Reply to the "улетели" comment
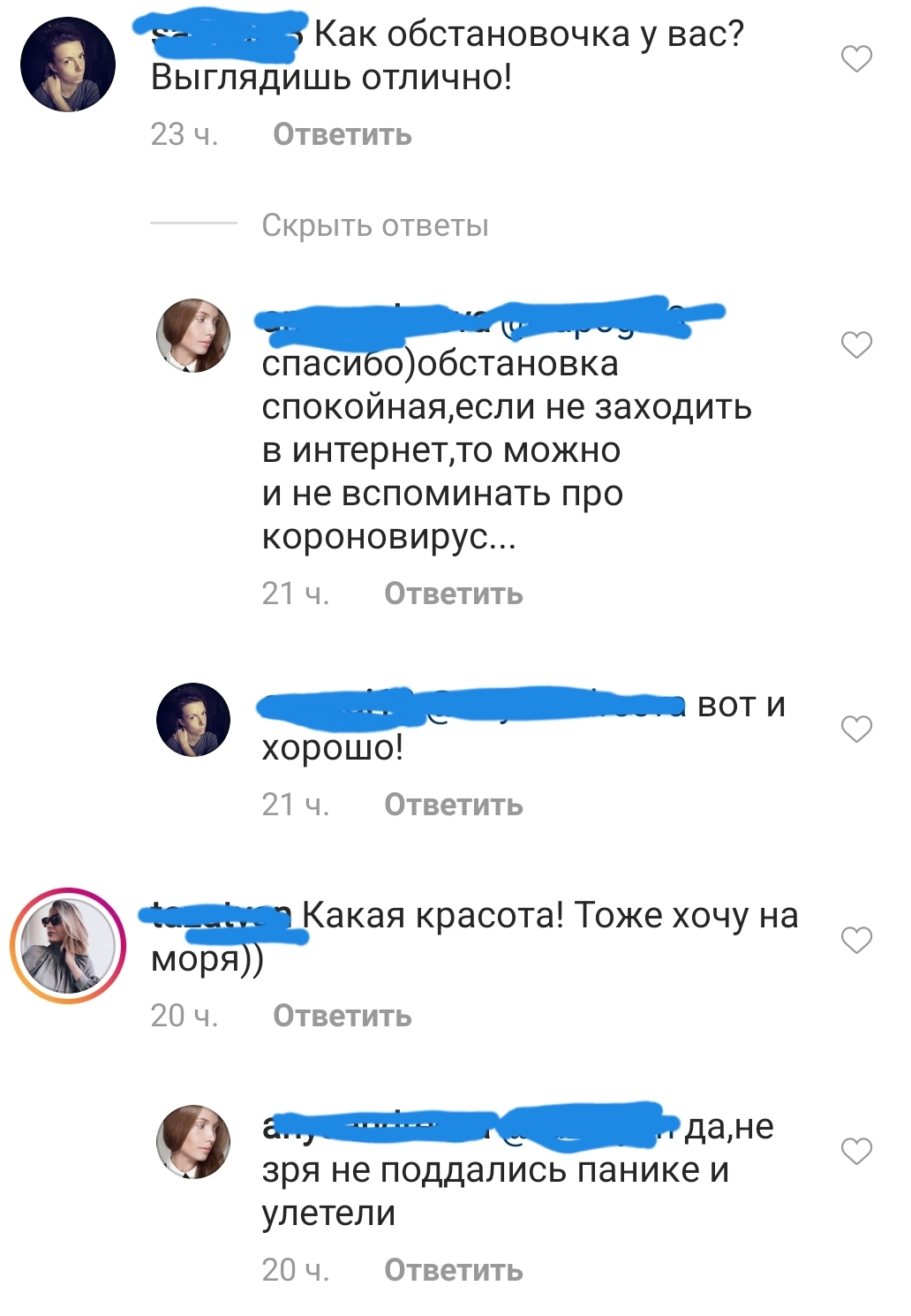911x1316 pixels. 454,1270
